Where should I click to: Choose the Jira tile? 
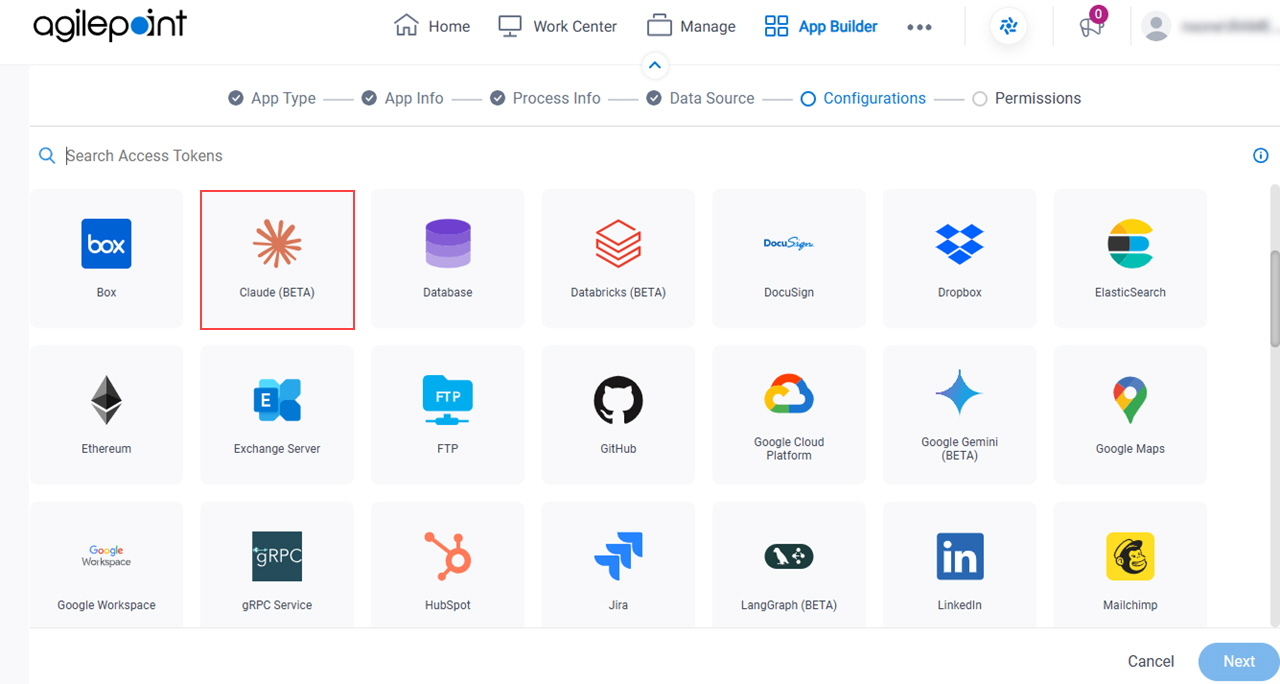[x=618, y=565]
